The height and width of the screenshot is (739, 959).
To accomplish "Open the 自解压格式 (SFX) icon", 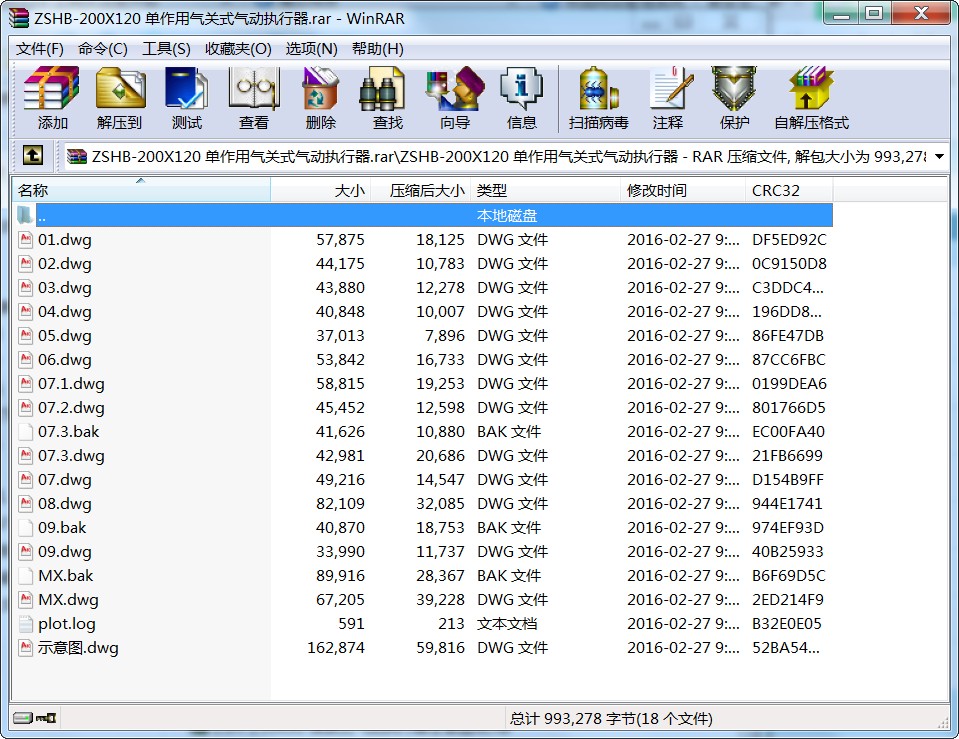I will pos(811,99).
